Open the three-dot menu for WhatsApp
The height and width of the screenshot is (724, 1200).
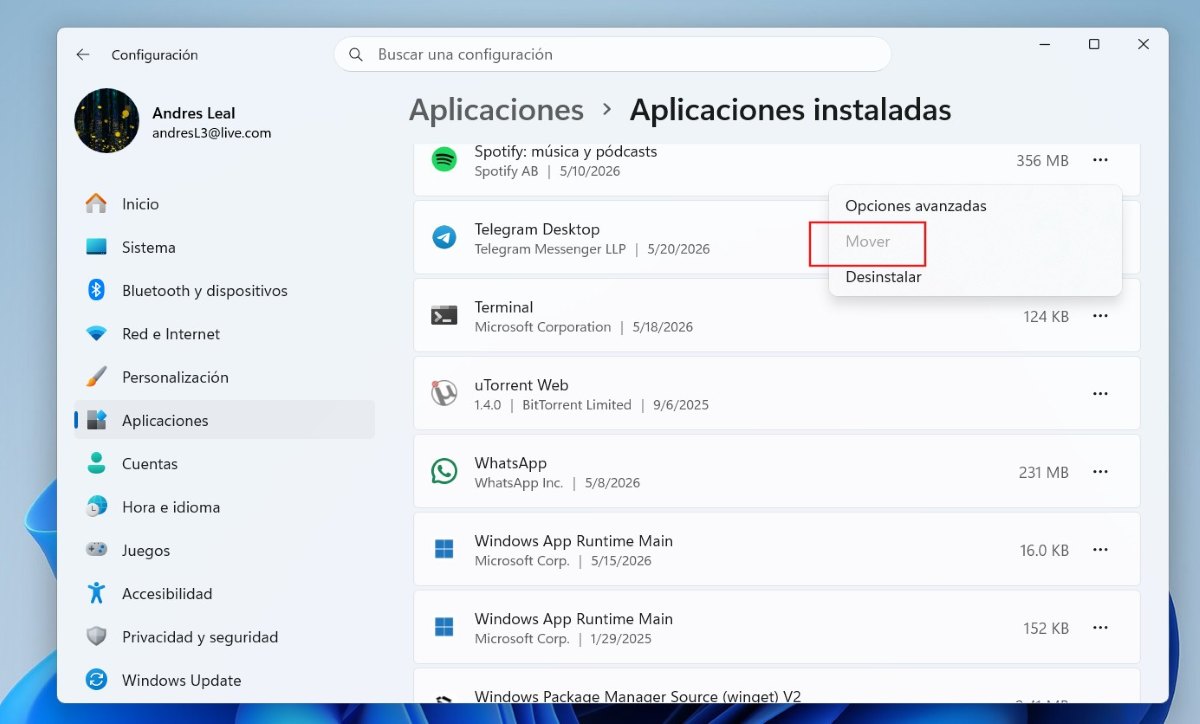(1100, 472)
